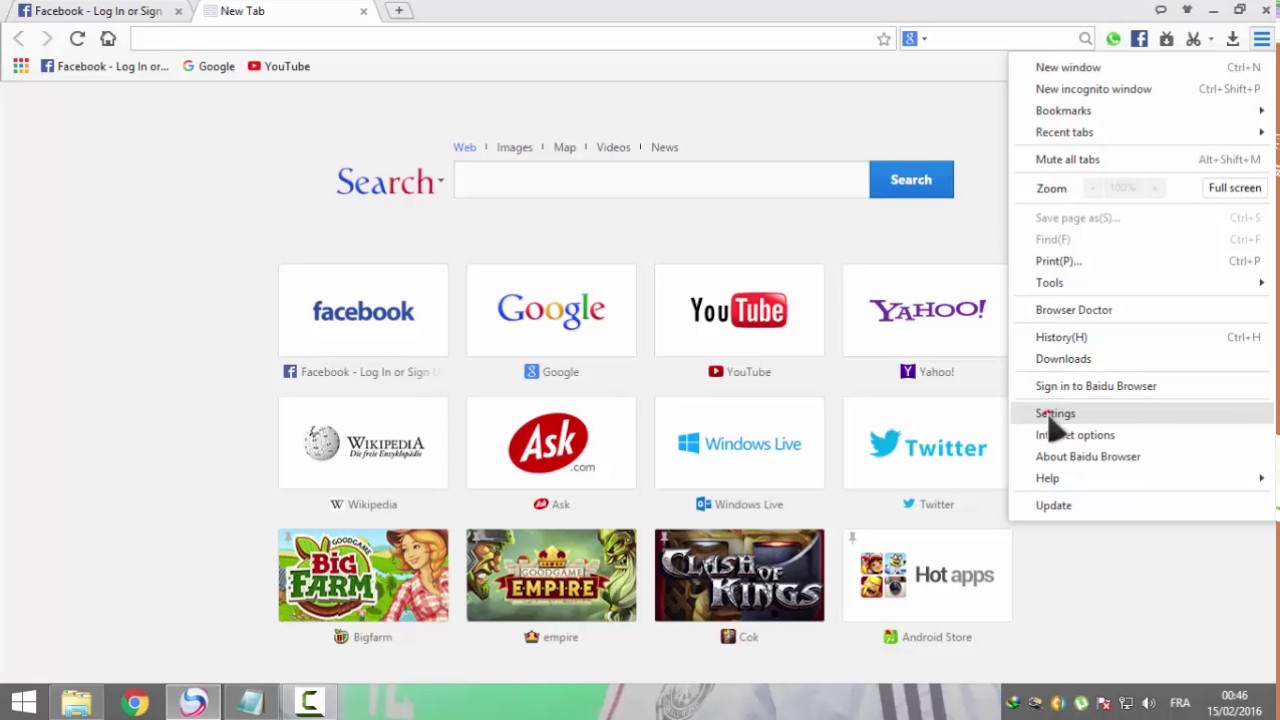Select New window menu item
Image resolution: width=1280 pixels, height=720 pixels.
click(1142, 67)
